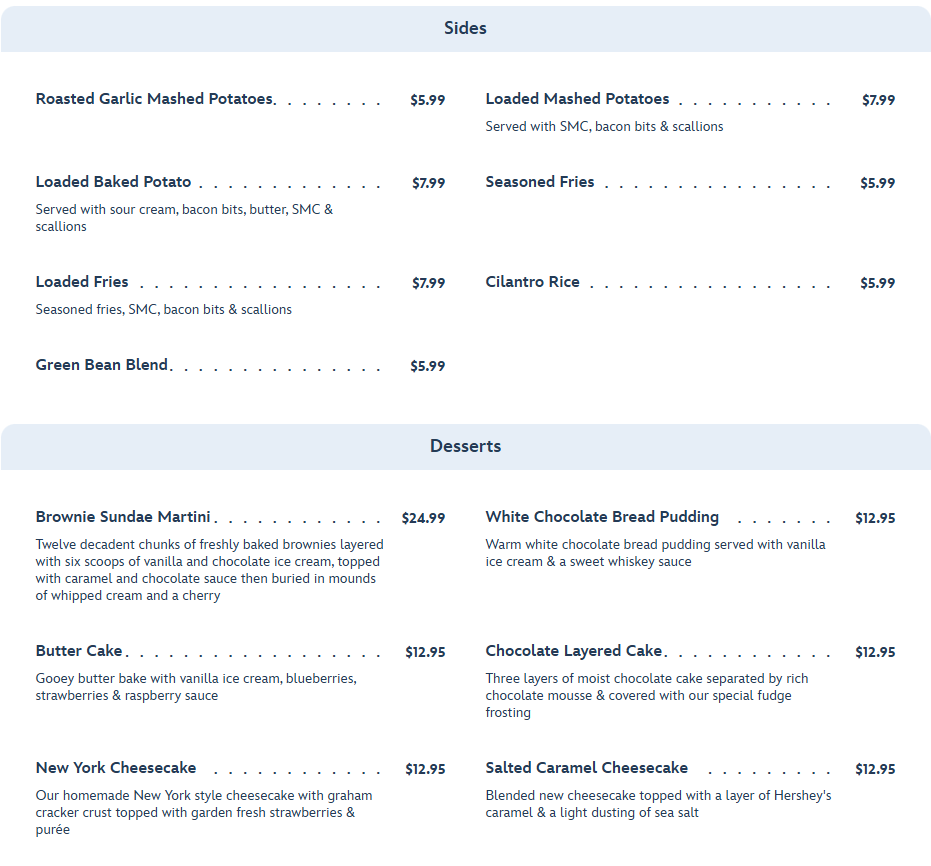Click the Loaded Baked Potato description text

[184, 218]
